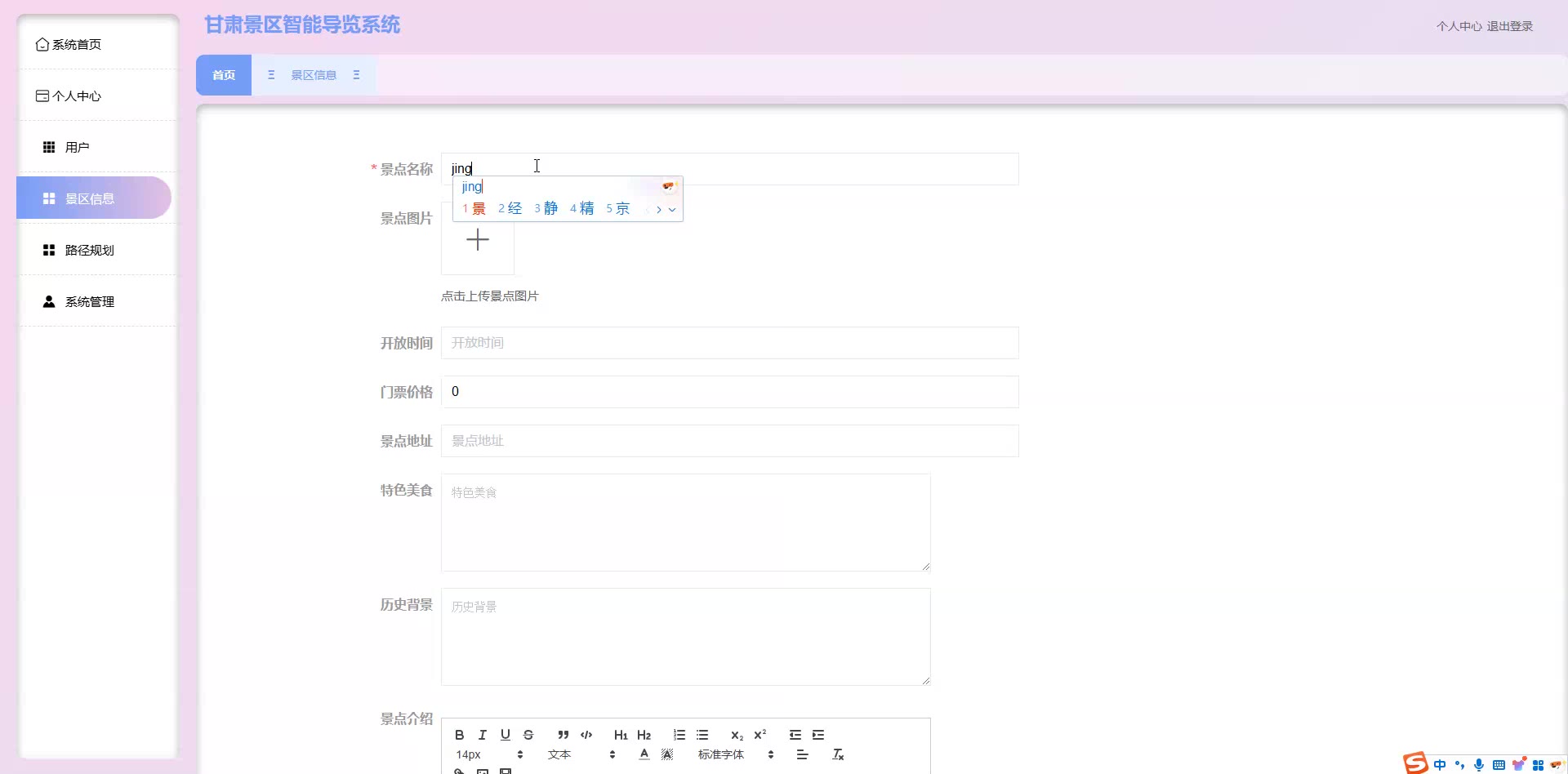Click the 个人中心 link in the header
The width and height of the screenshot is (1568, 774).
point(1459,26)
